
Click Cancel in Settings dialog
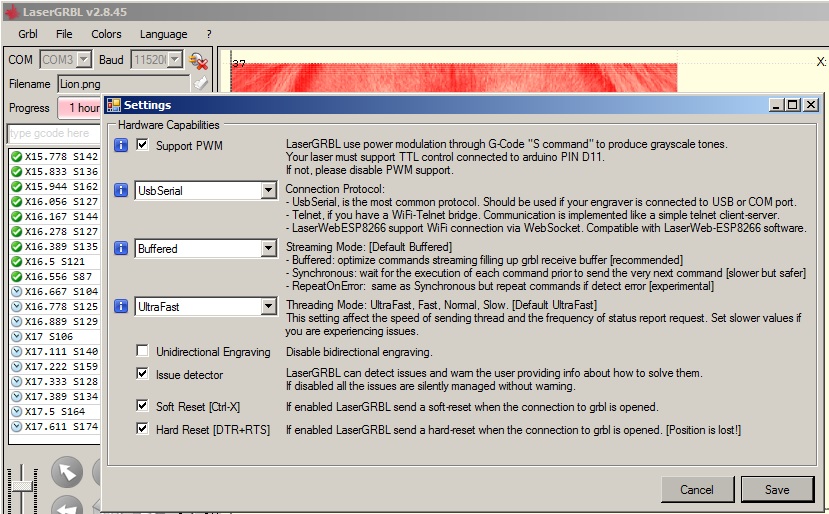[697, 490]
